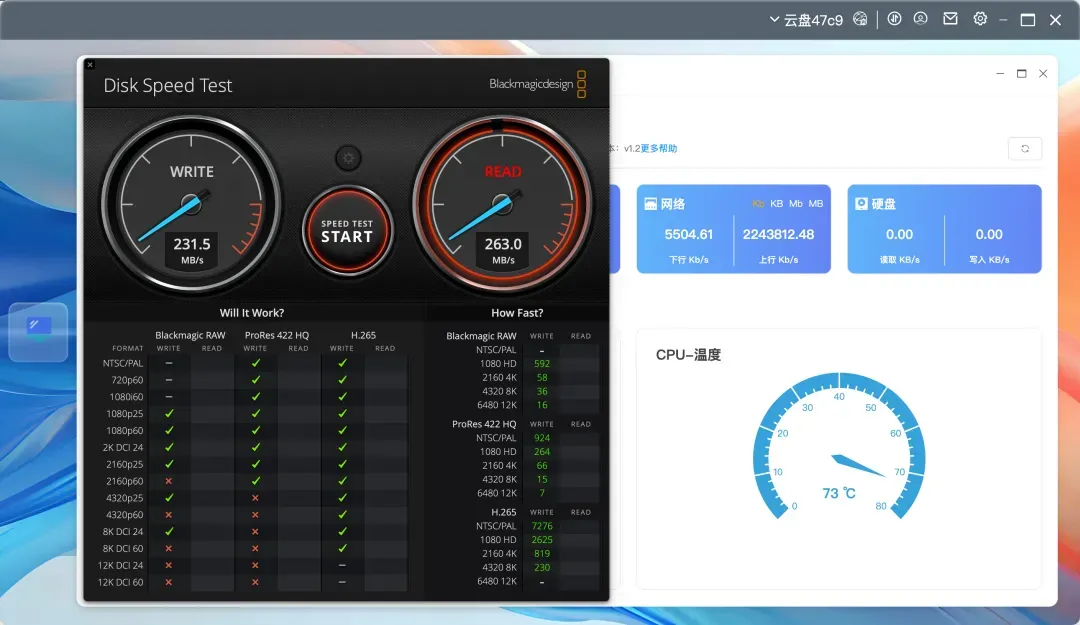Click the refresh button in monitor window
Screen dimensions: 1080x625
1025,149
